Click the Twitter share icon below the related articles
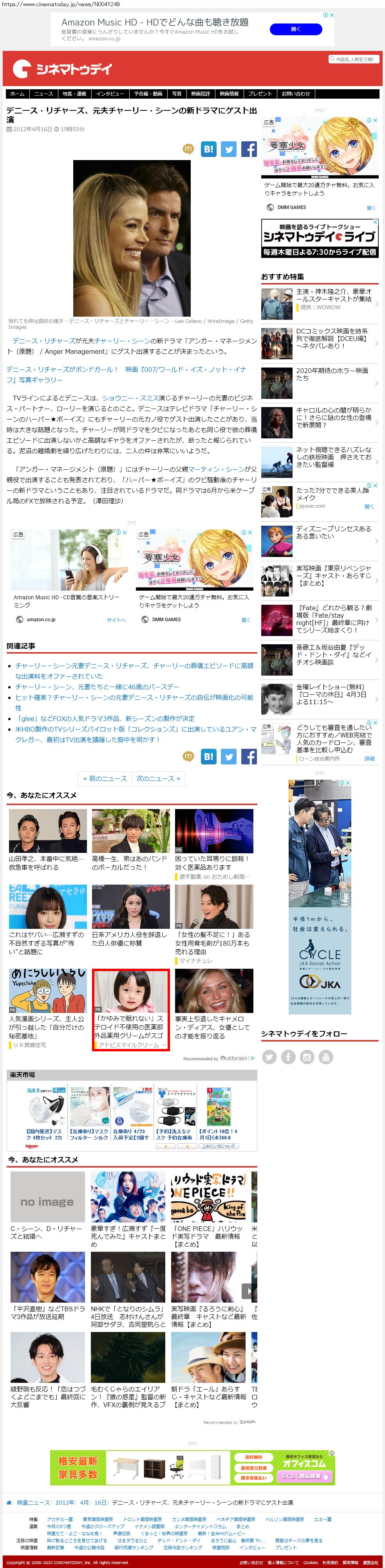The width and height of the screenshot is (385, 1568). (x=228, y=756)
